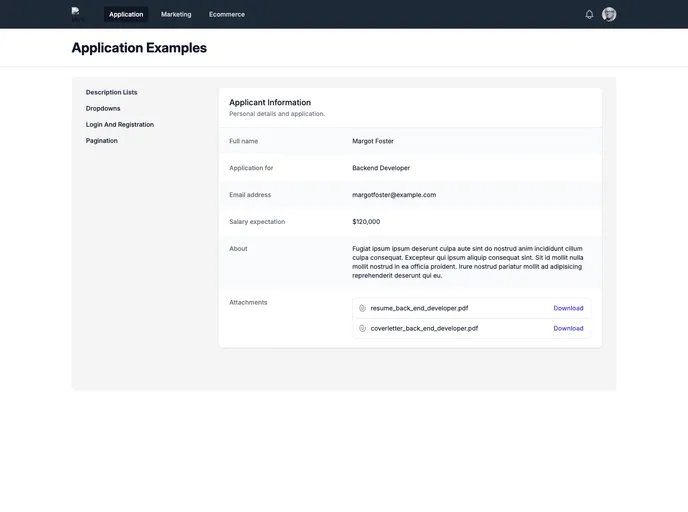Download the resume PDF attachment
The width and height of the screenshot is (688, 512).
pos(568,308)
